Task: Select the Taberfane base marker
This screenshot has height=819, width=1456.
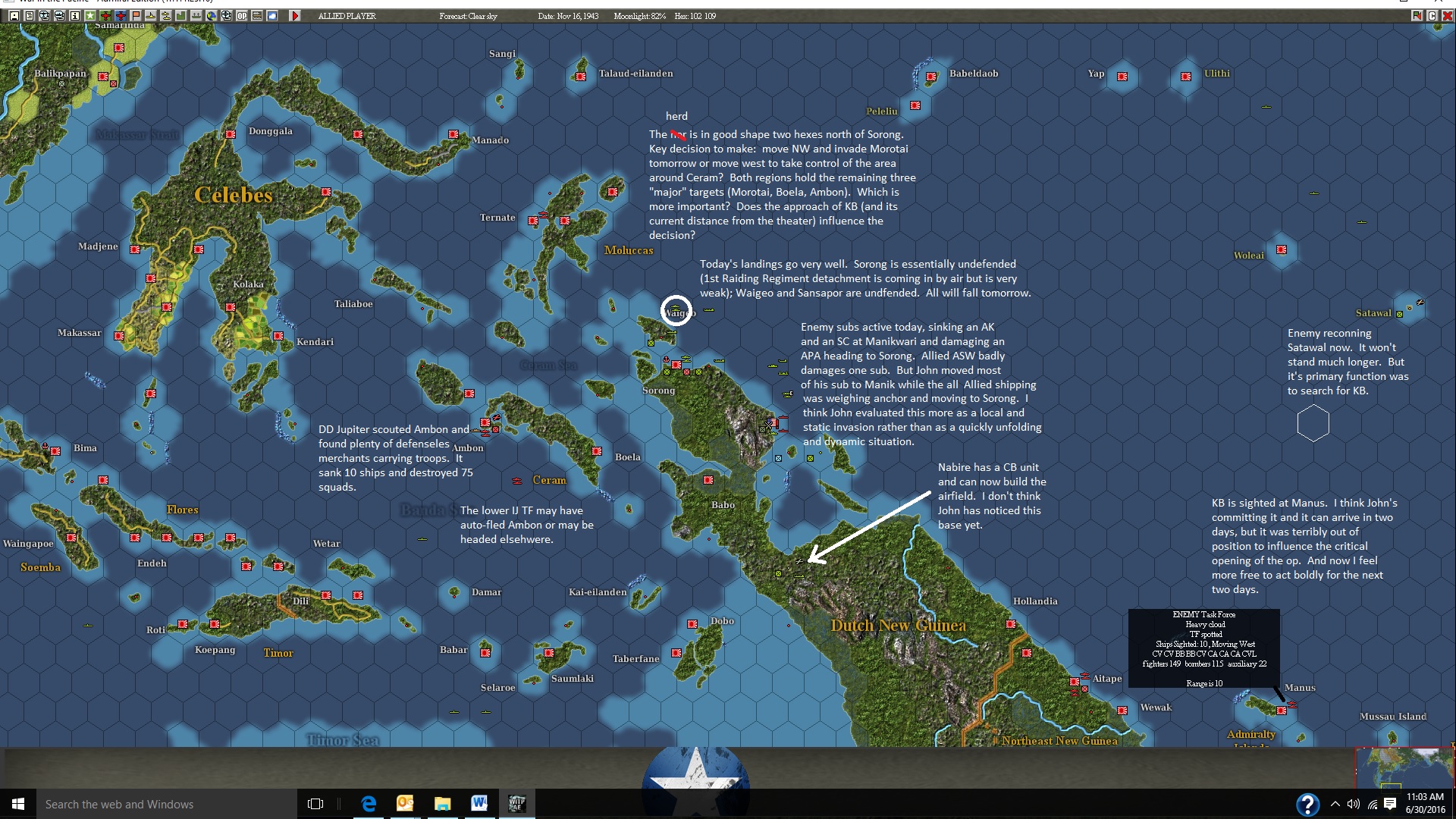Action: coord(676,653)
